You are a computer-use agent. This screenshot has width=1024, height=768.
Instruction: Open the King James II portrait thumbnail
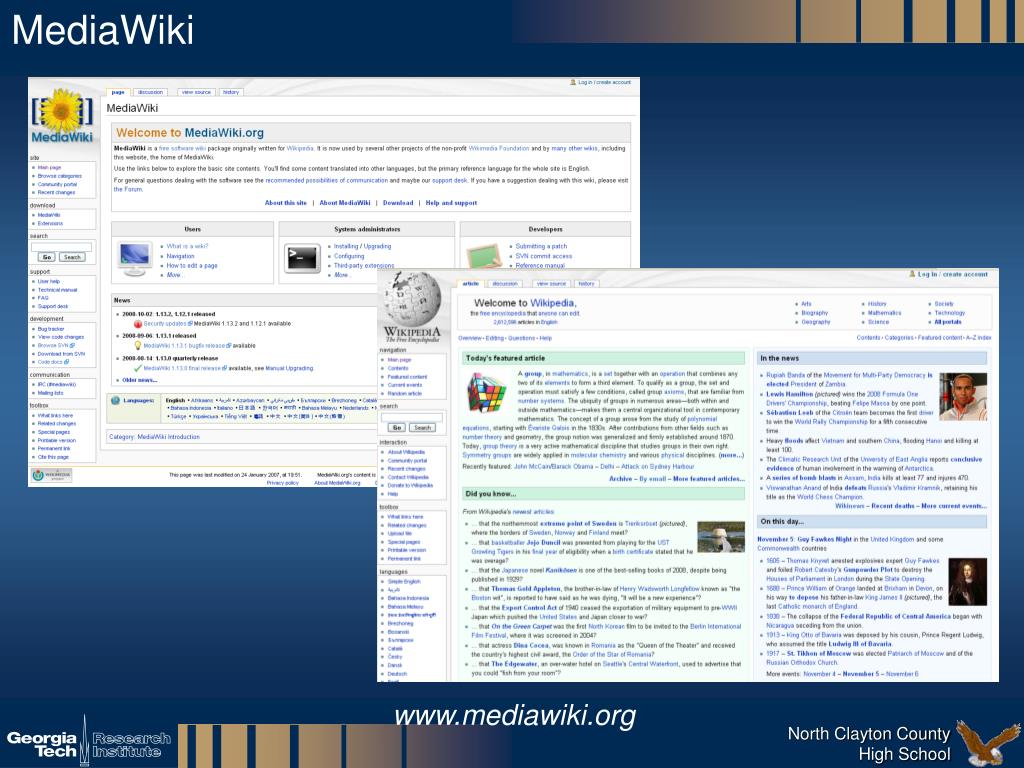tap(967, 581)
